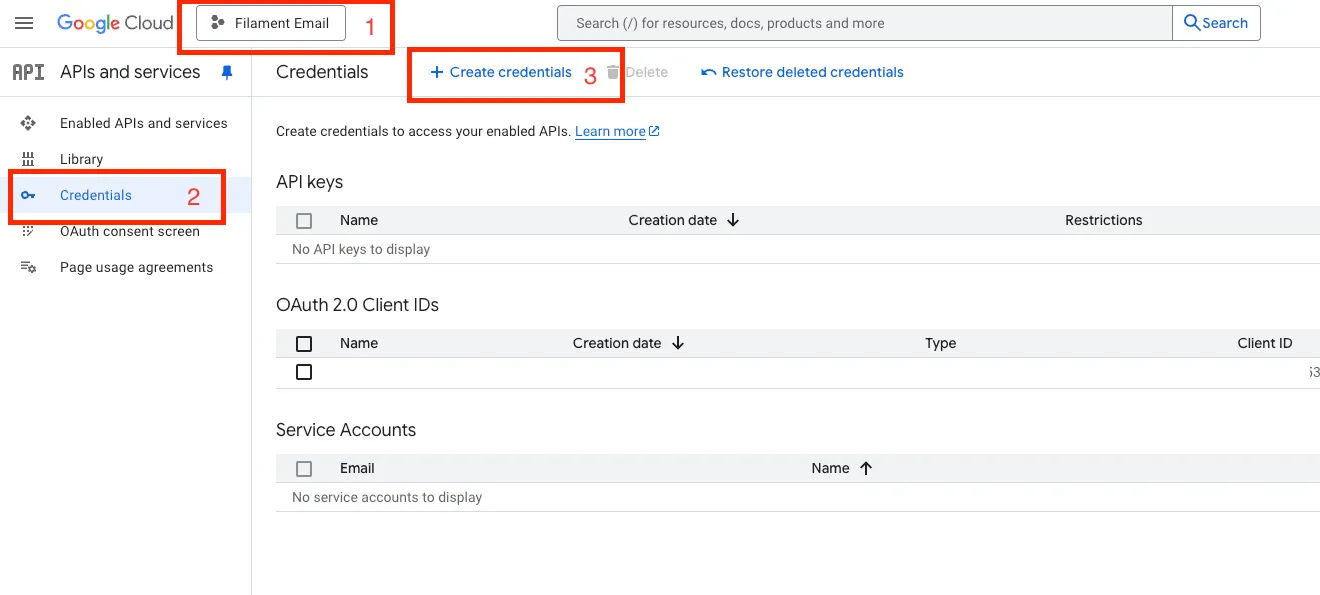The height and width of the screenshot is (595, 1320).
Task: Click the APIs and services heading
Action: (x=130, y=72)
